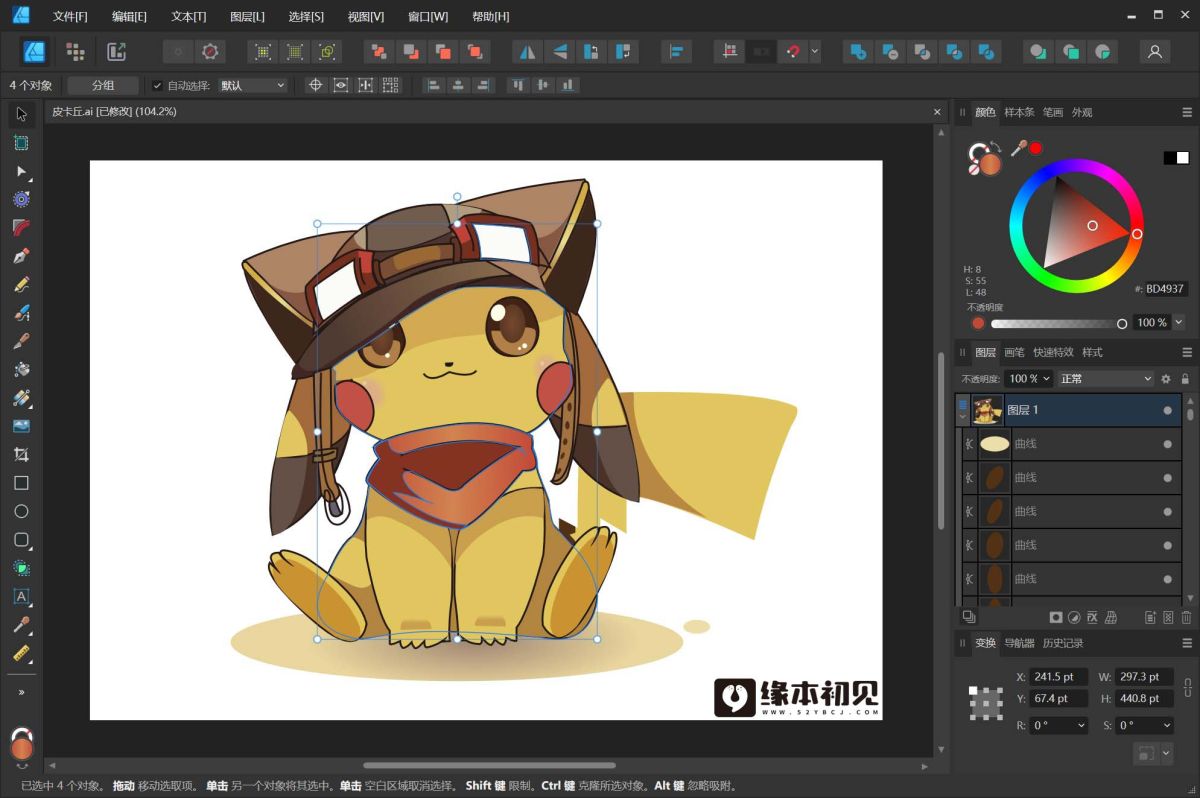Toggle the width-height aspect ratio link
Screen dimensions: 1200x798
(1187, 687)
